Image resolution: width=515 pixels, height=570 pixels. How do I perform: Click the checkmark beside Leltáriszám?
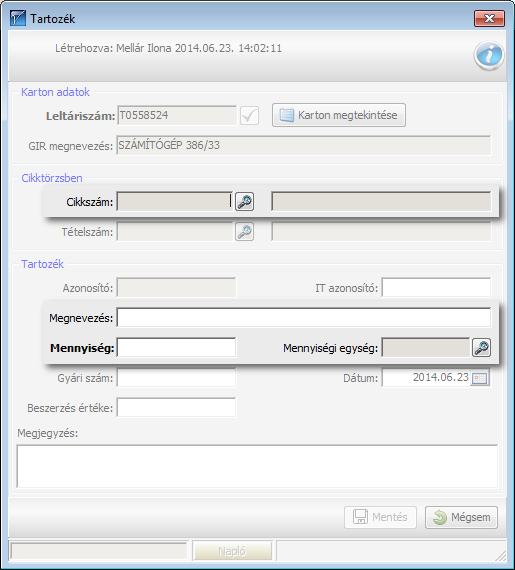[x=250, y=116]
